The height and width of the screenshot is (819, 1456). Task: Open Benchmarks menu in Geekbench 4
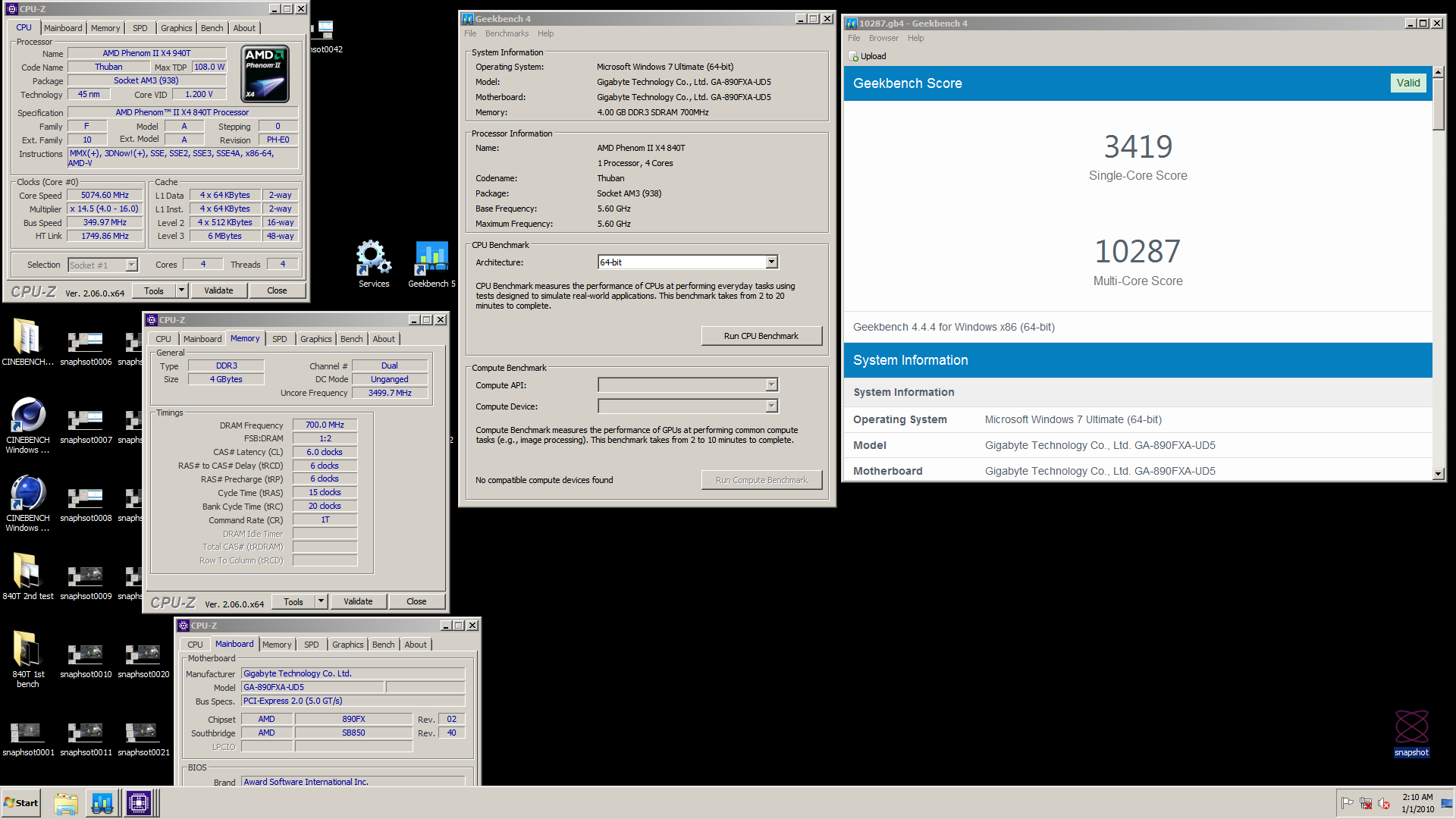[507, 33]
